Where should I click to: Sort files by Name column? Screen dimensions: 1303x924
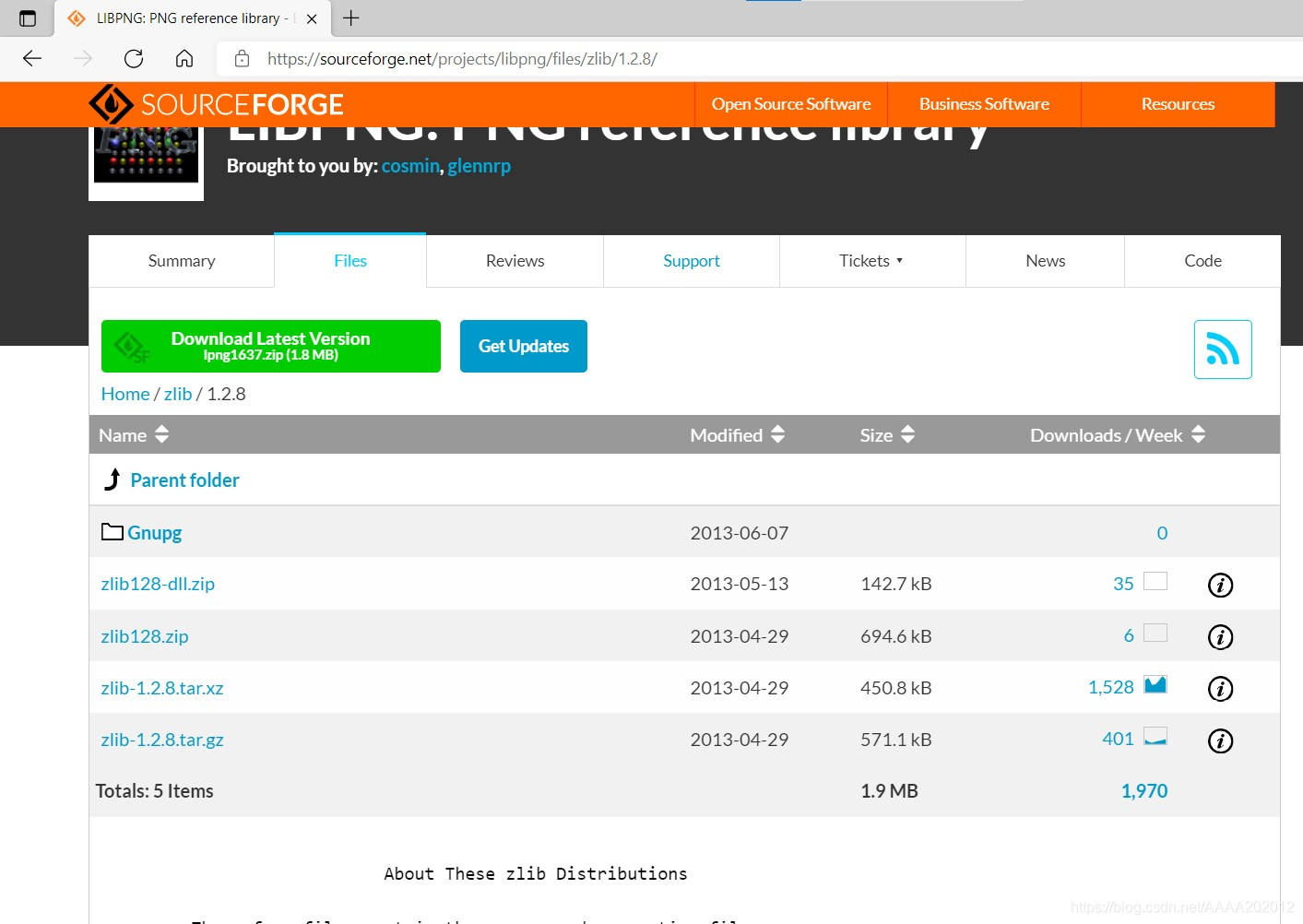click(x=134, y=435)
